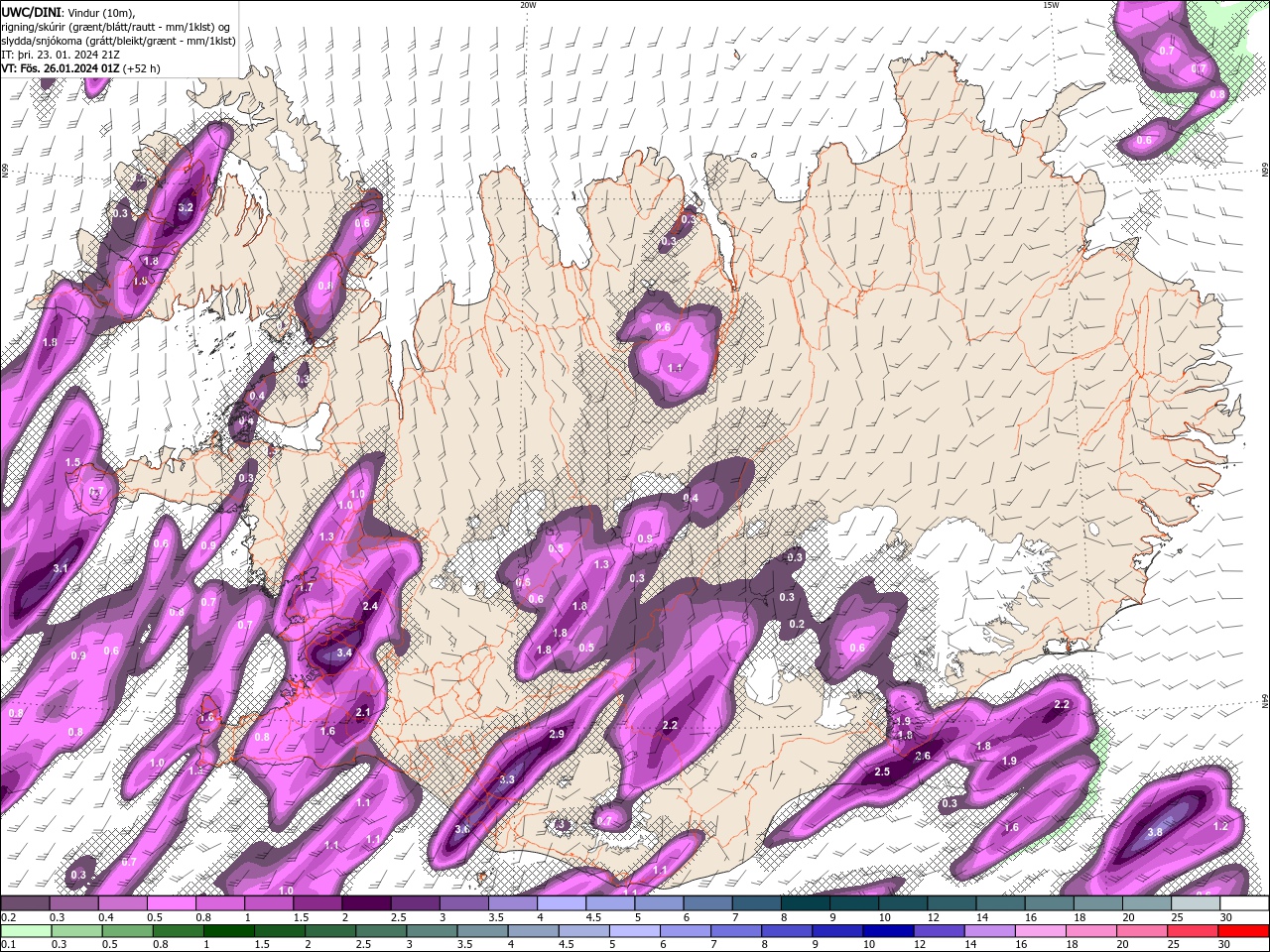Click bottom-row legend swatch between 1 and 1.5
1270x952 pixels.
click(229, 931)
